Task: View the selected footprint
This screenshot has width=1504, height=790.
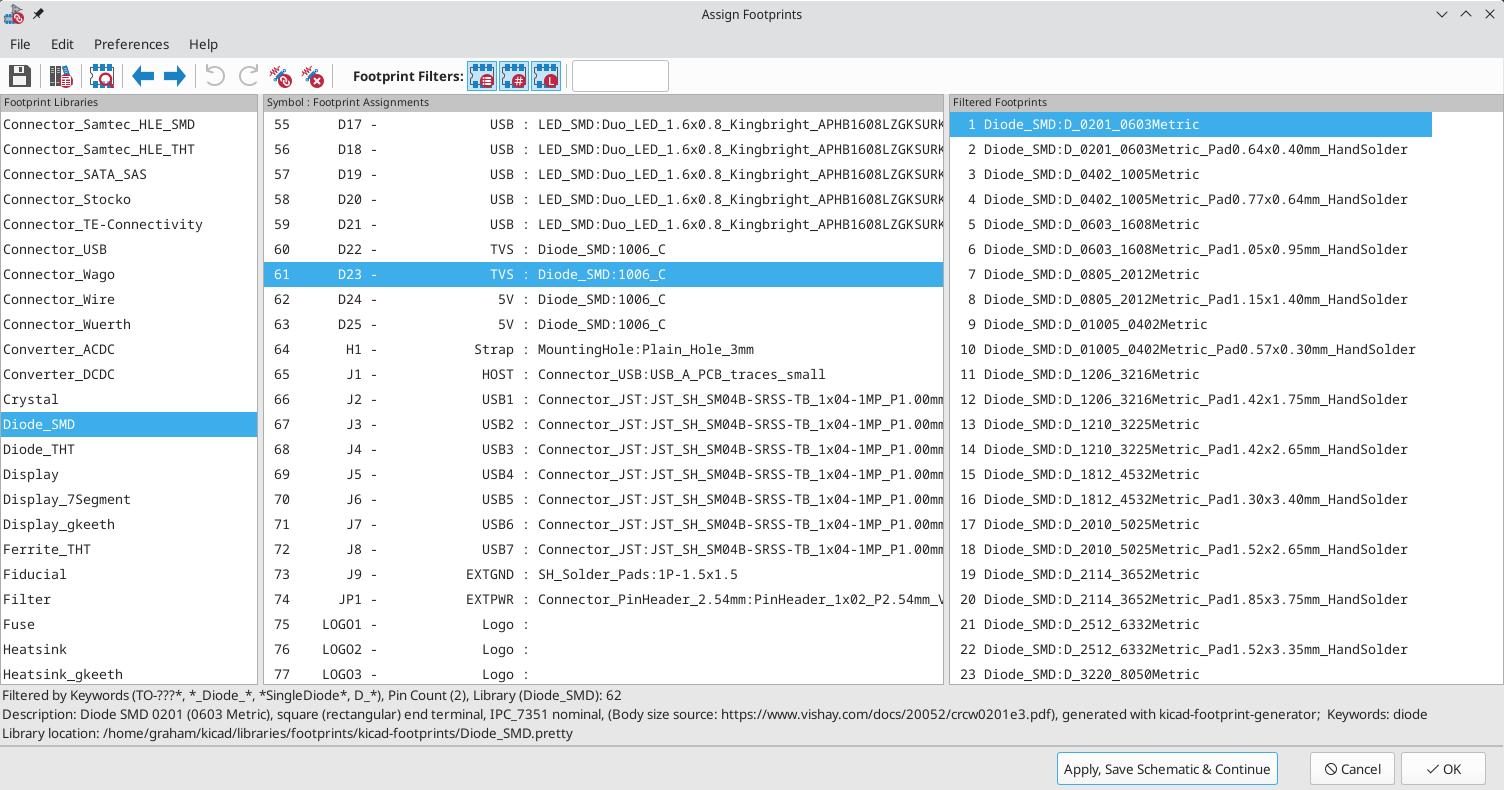Action: (x=101, y=76)
